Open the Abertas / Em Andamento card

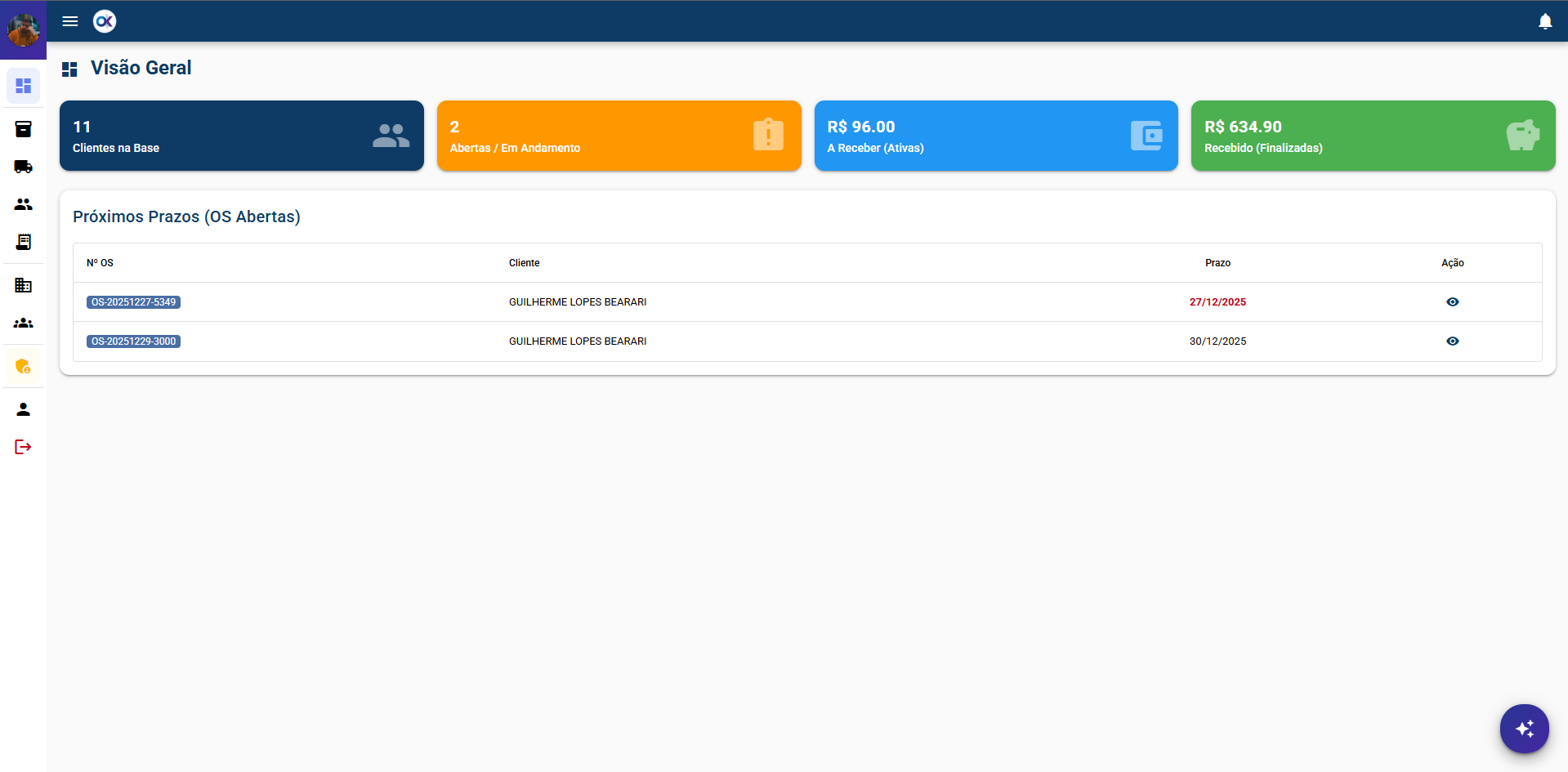(619, 136)
